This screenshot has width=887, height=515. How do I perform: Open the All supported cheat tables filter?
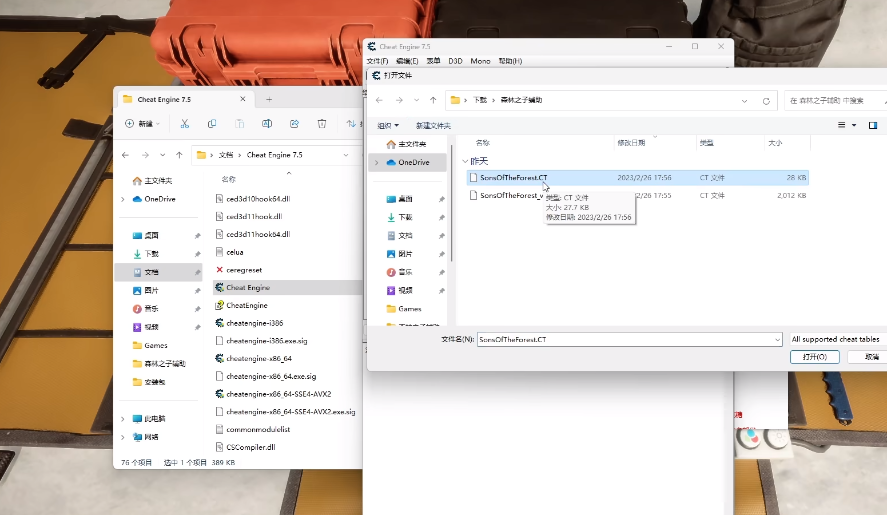tap(837, 339)
